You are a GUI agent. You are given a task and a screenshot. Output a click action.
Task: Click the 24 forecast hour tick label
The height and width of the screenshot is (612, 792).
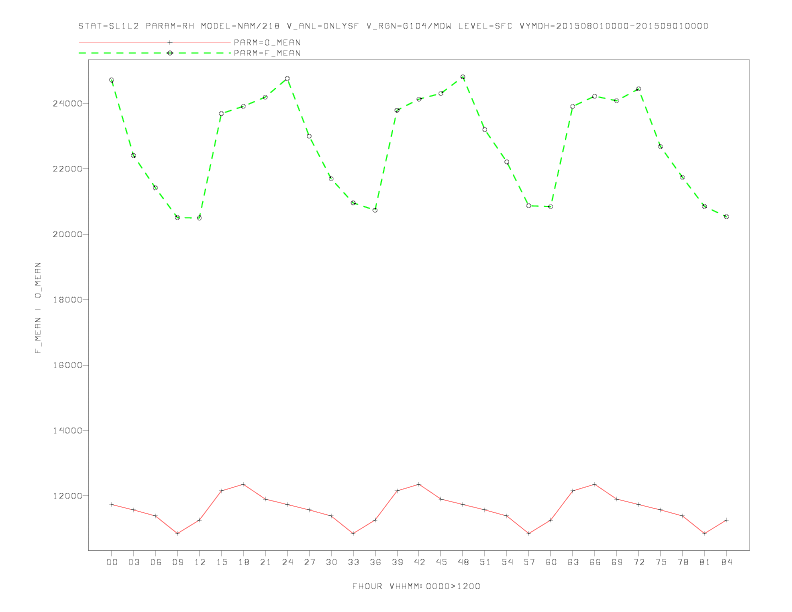pyautogui.click(x=287, y=562)
